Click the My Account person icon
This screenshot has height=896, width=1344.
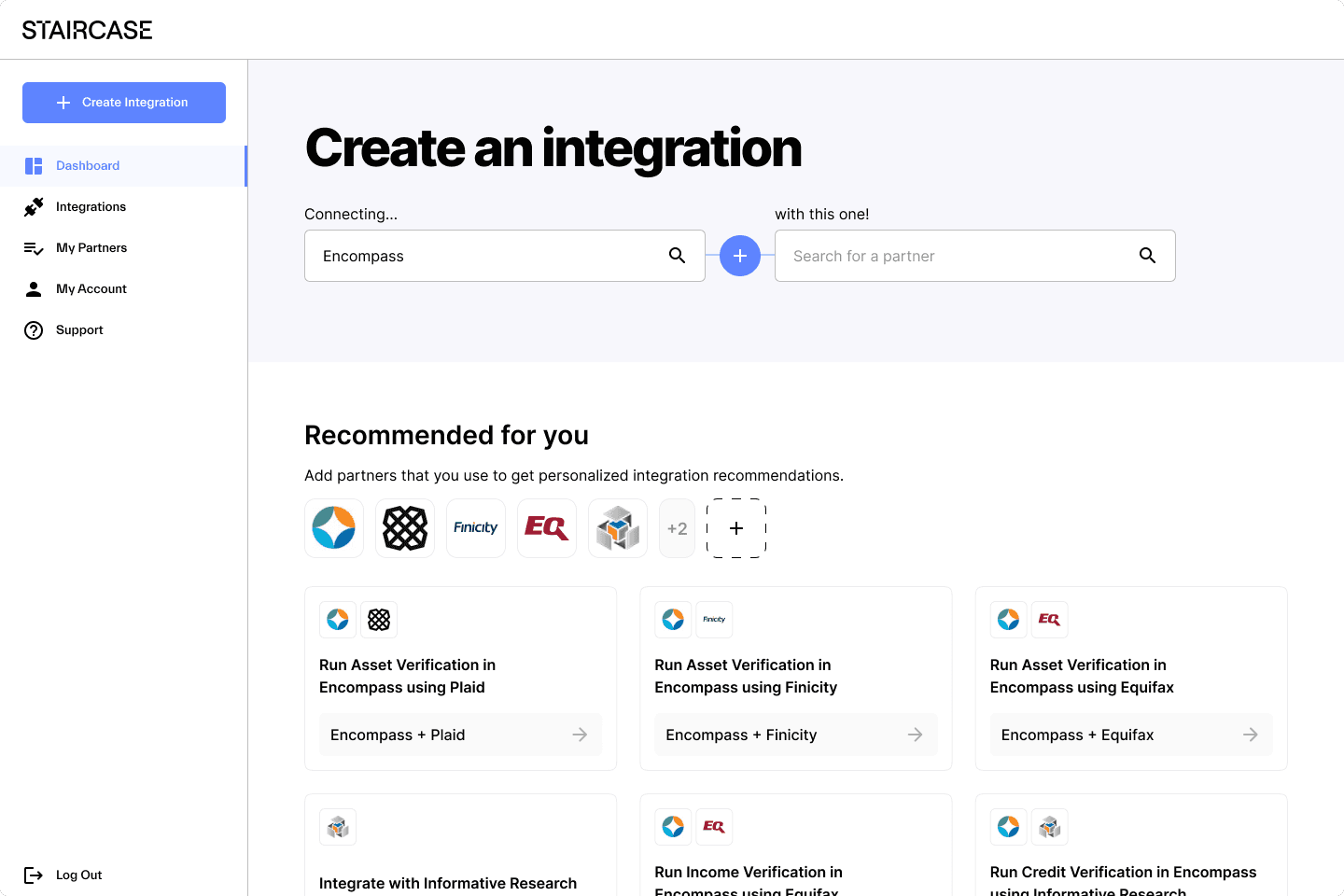coord(34,289)
